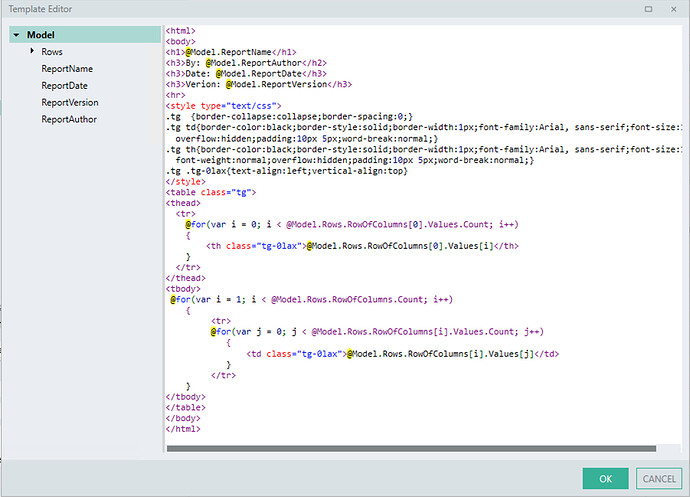Click the </style> closing tag

pyautogui.click(x=185, y=181)
